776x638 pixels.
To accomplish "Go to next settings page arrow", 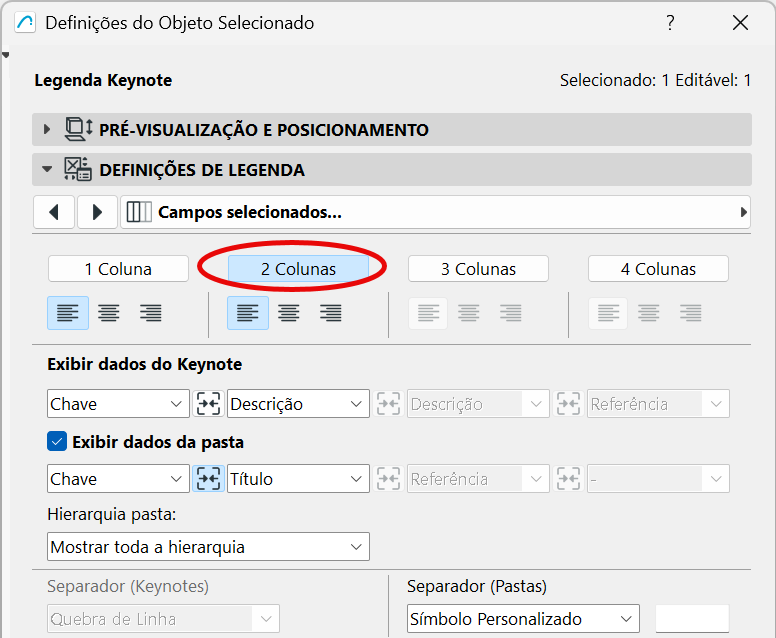I will click(97, 212).
